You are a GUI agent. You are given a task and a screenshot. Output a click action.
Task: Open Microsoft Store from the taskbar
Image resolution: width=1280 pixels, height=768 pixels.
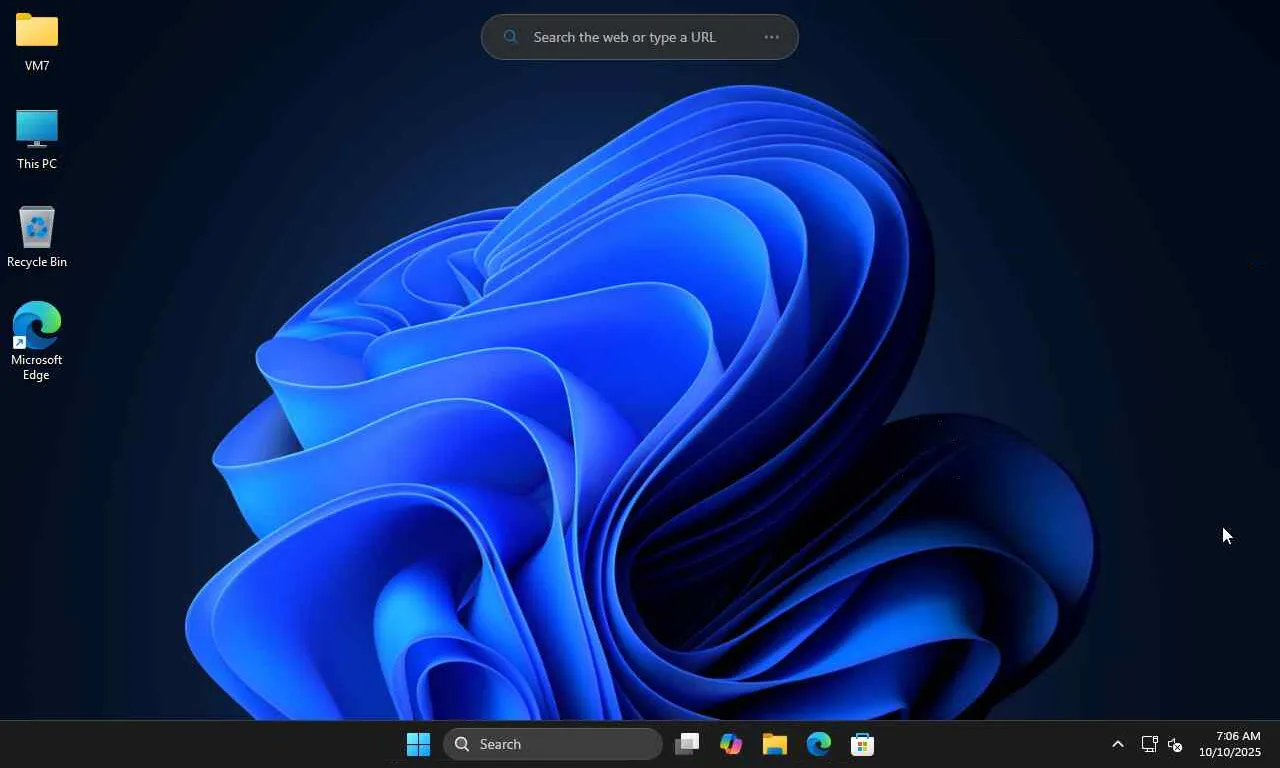coord(862,744)
